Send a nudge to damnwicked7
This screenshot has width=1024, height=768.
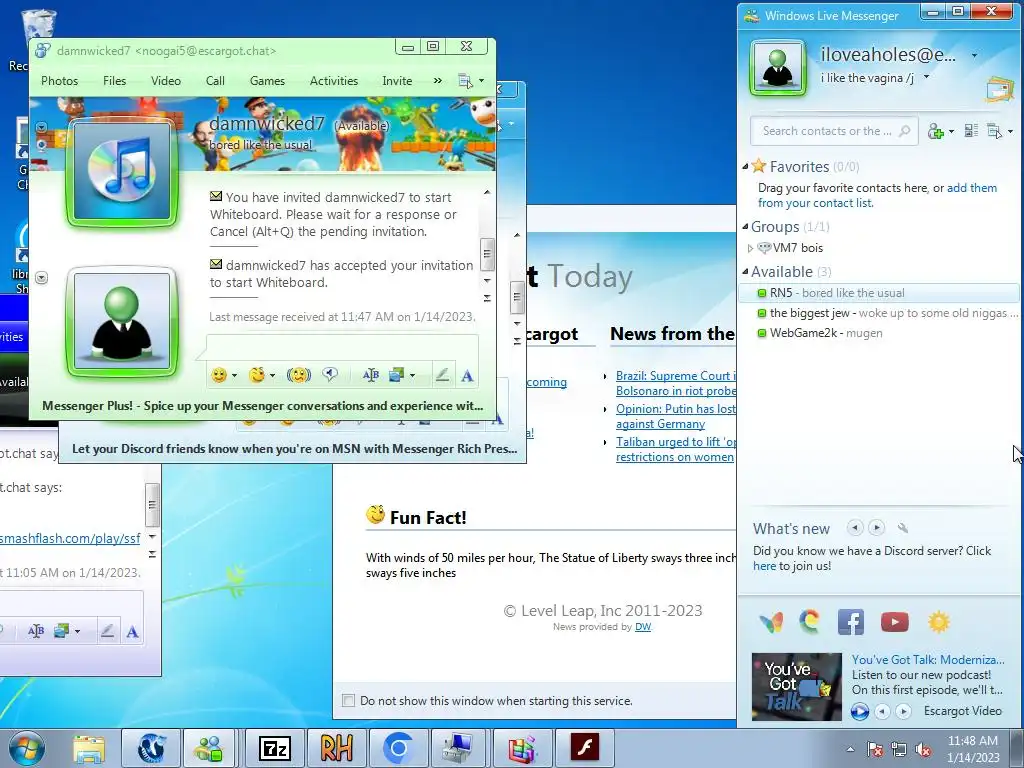[298, 375]
